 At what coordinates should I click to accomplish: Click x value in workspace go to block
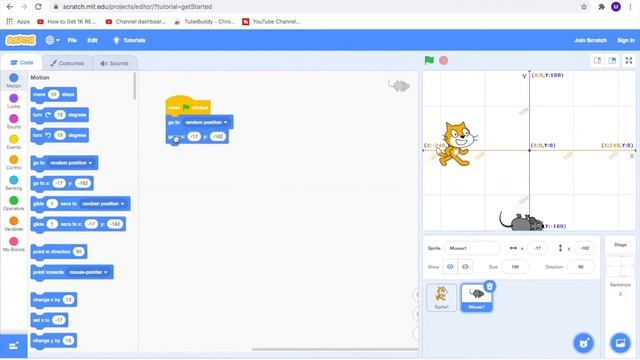[x=194, y=136]
